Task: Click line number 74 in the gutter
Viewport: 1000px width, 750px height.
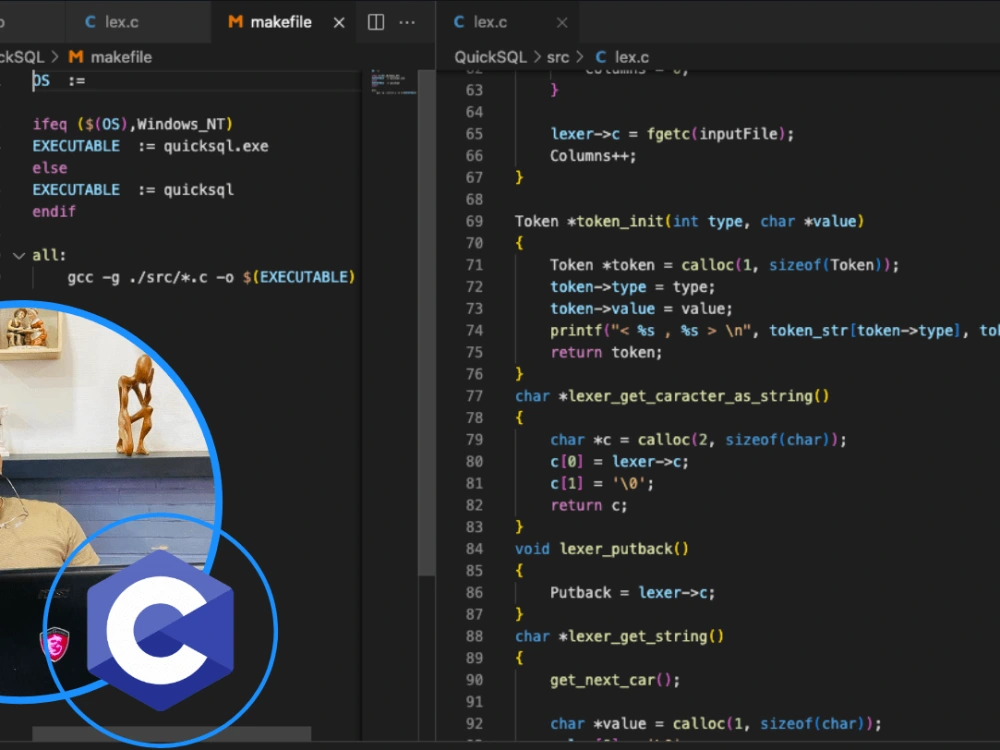Action: [474, 330]
